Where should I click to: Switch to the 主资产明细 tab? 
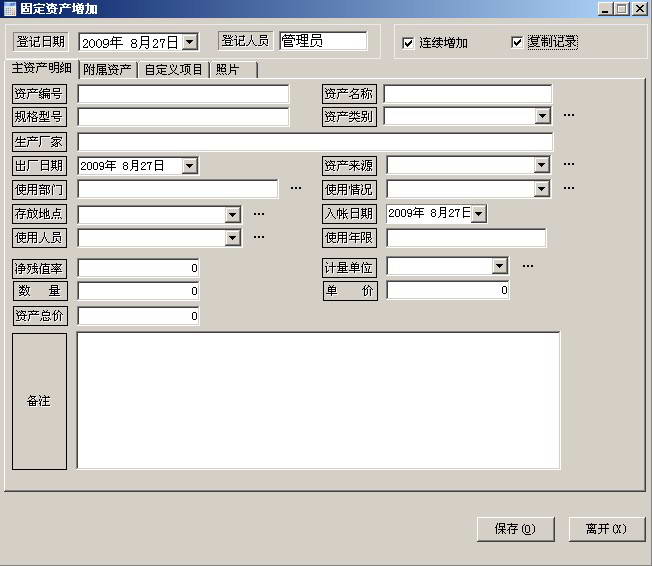(x=42, y=68)
